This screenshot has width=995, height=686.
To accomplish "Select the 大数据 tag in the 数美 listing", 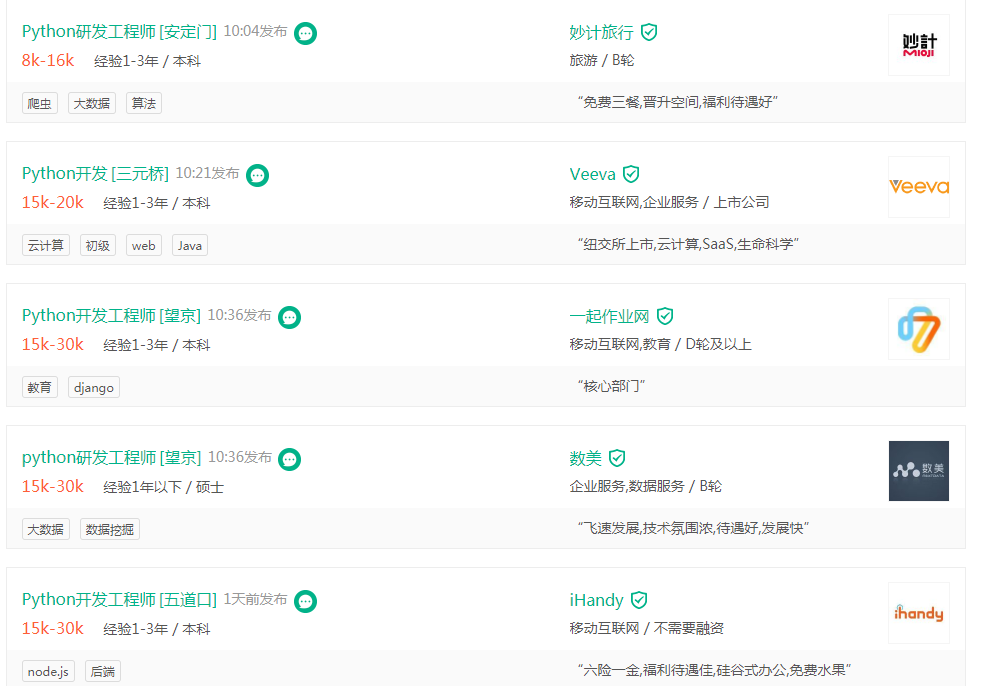I will tap(46, 530).
